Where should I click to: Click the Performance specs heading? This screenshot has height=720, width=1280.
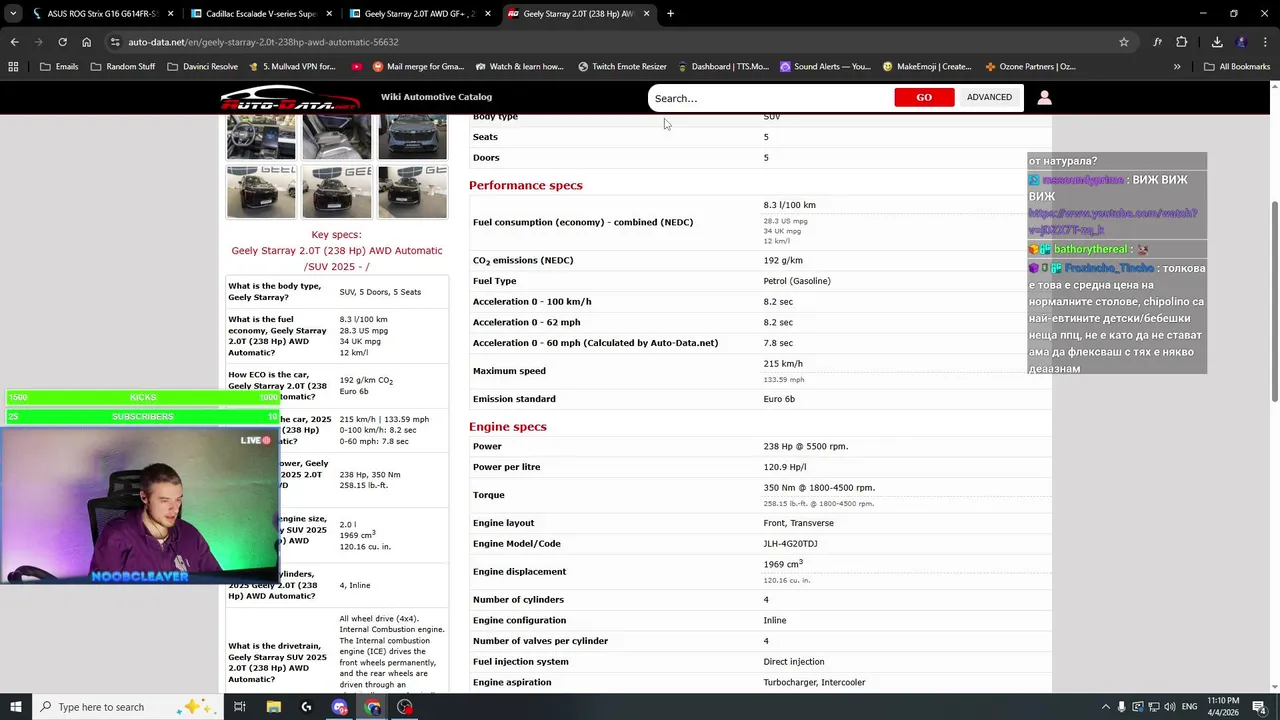pos(525,186)
